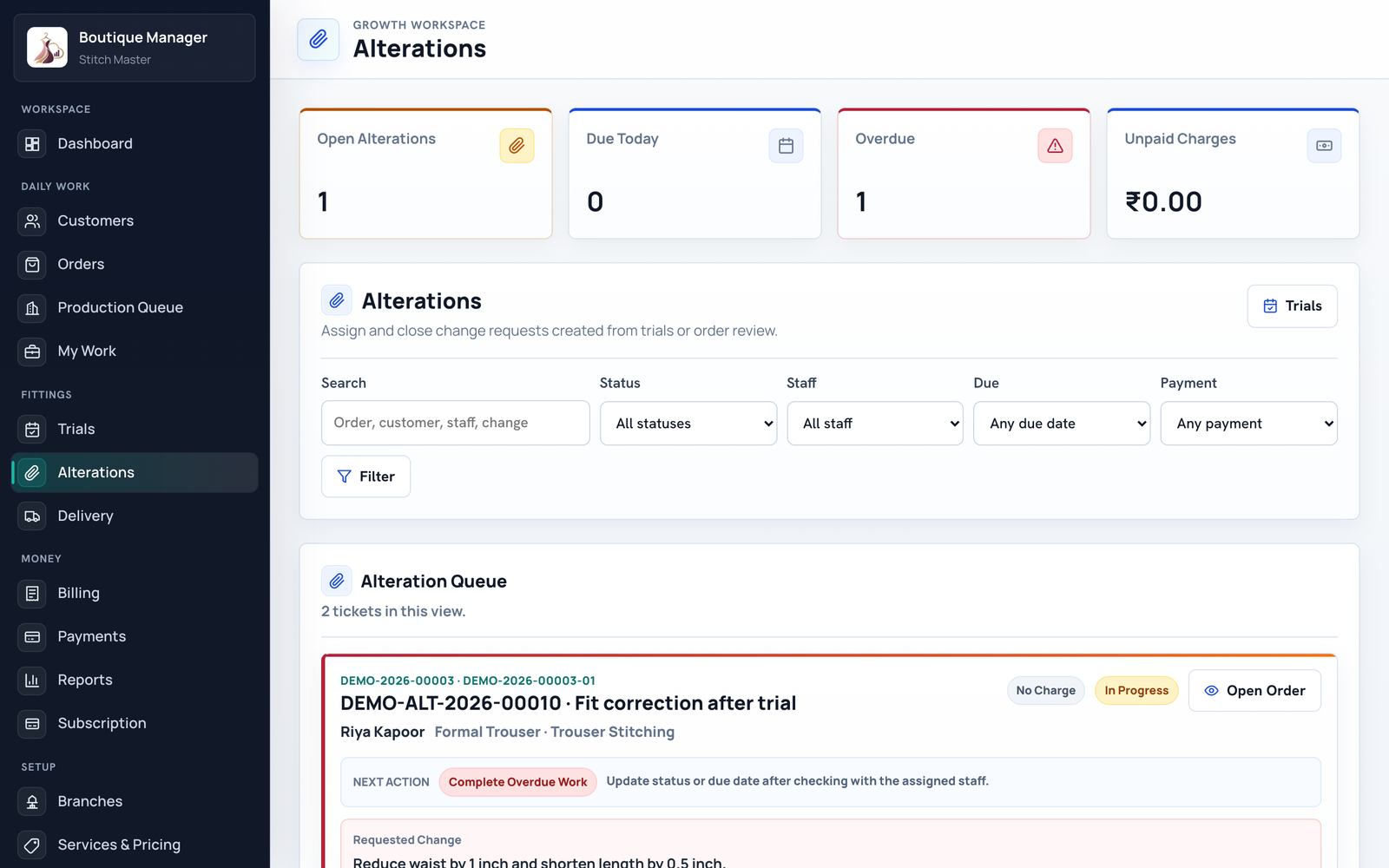Click the Due Today calendar icon
1389x868 pixels.
coord(786,146)
